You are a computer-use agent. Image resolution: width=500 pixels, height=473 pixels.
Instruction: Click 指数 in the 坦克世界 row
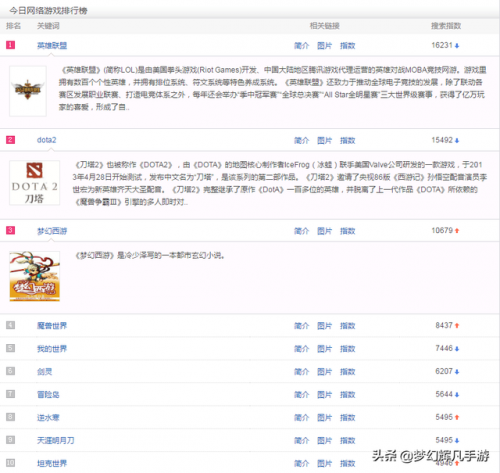coord(348,463)
